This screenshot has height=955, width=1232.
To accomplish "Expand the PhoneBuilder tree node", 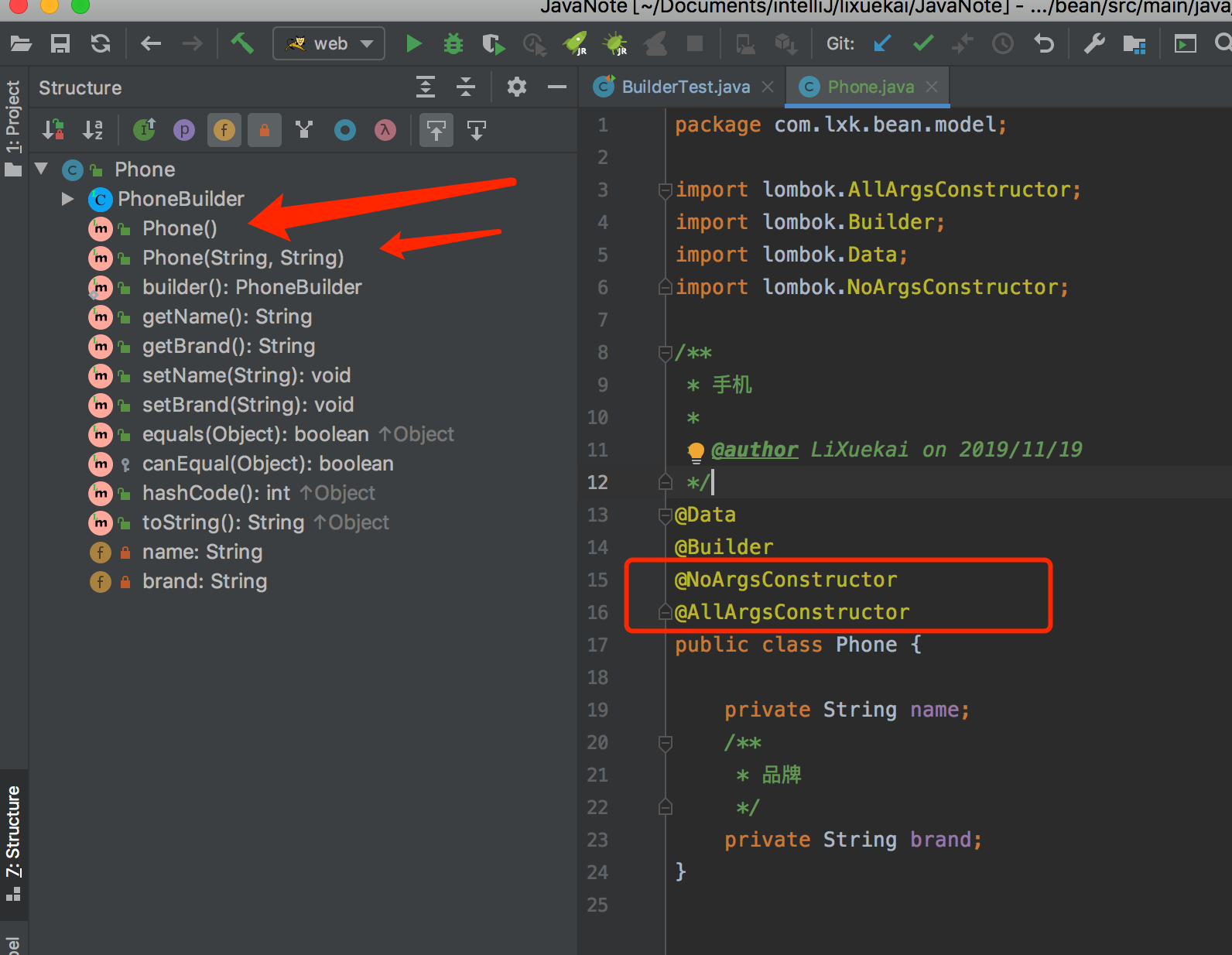I will click(x=68, y=199).
